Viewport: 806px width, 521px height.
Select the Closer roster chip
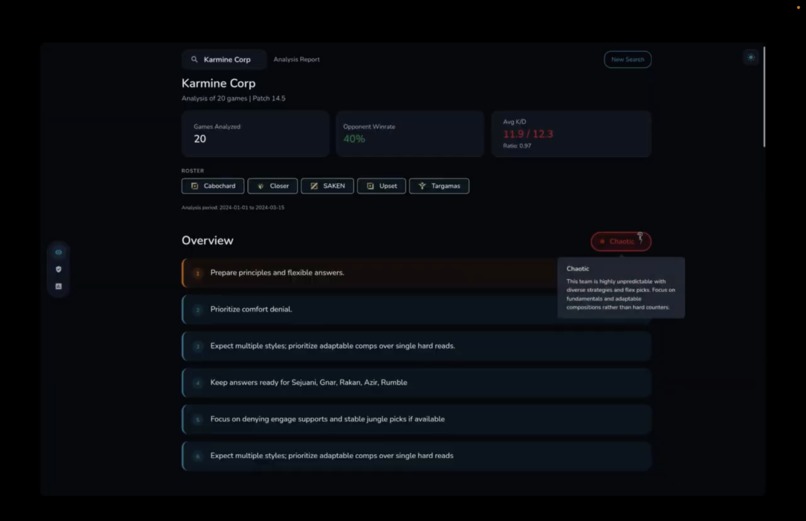272,186
